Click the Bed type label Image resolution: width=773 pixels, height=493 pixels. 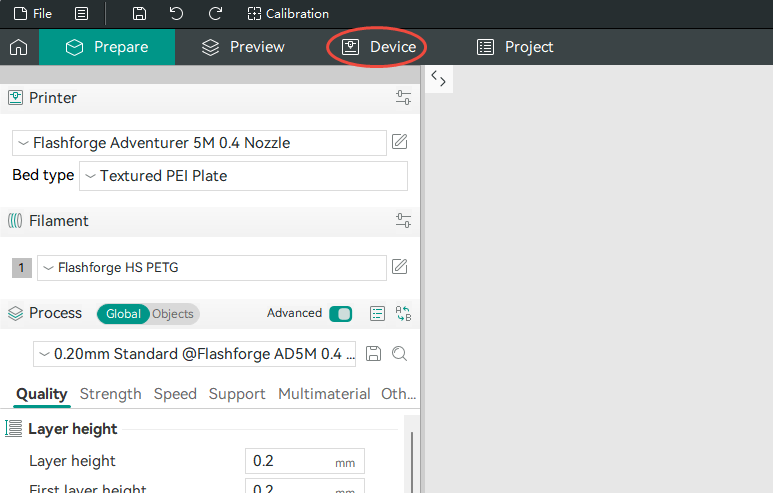coord(43,175)
